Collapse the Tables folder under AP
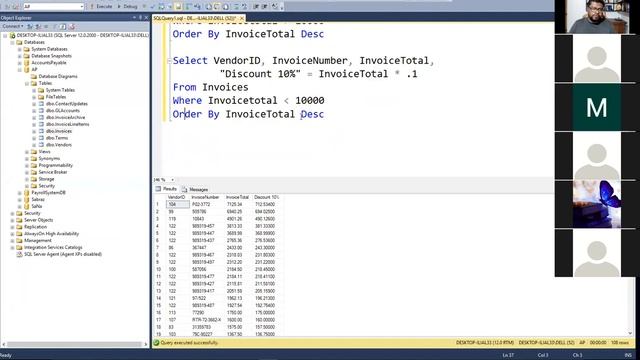The height and width of the screenshot is (360, 640). [x=27, y=83]
